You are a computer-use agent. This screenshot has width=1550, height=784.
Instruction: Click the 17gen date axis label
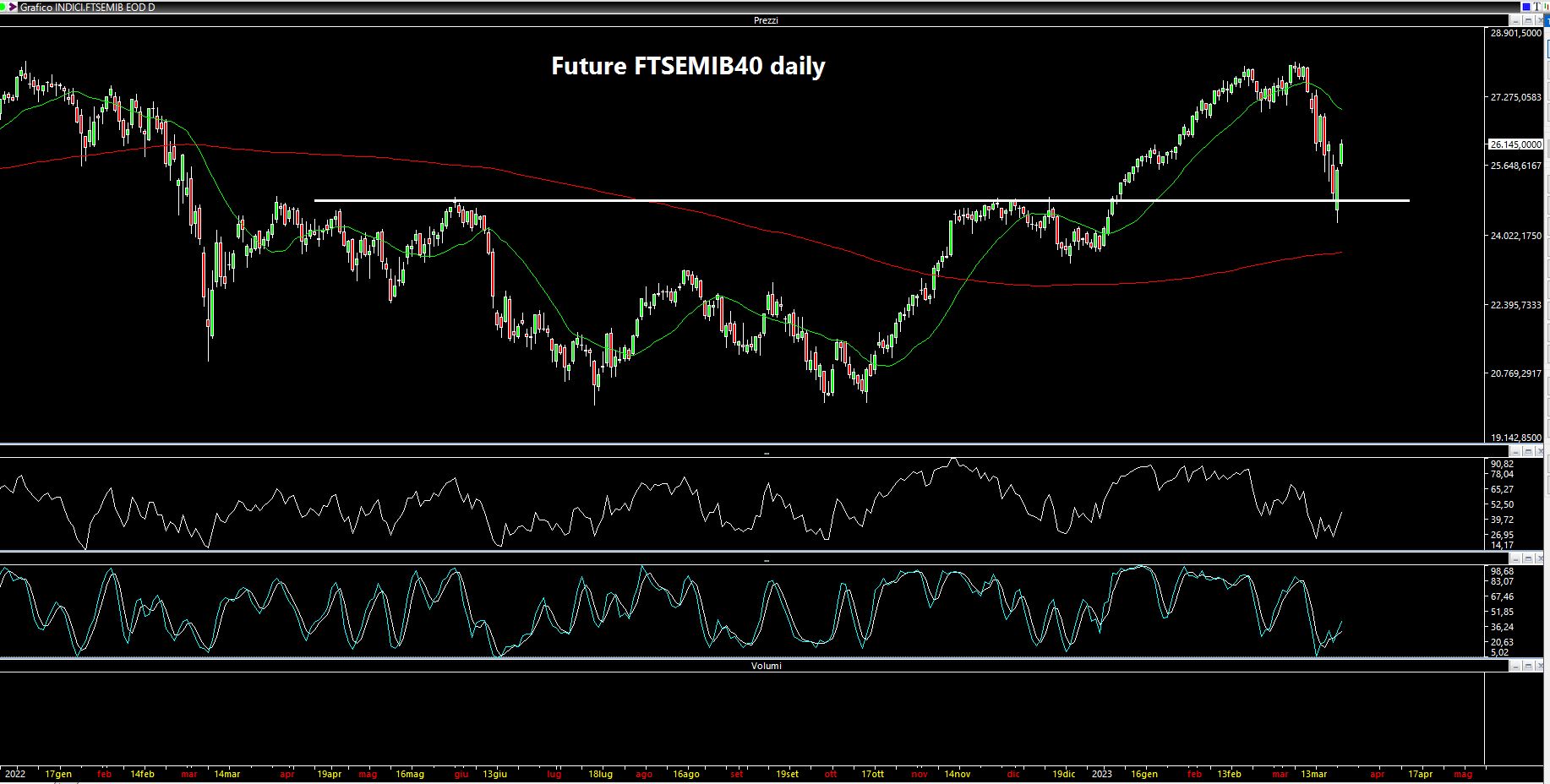58,774
